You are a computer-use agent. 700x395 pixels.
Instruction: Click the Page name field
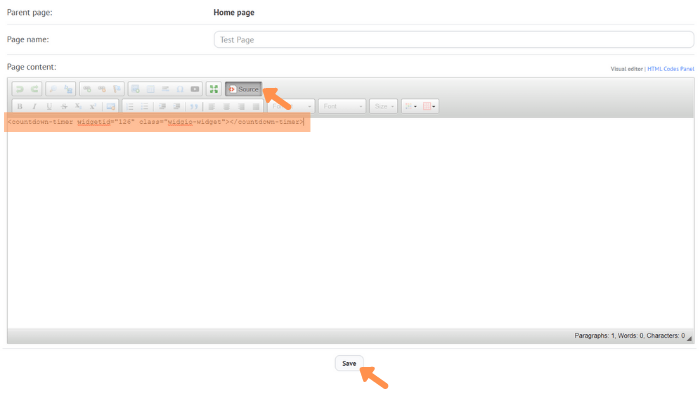point(454,40)
